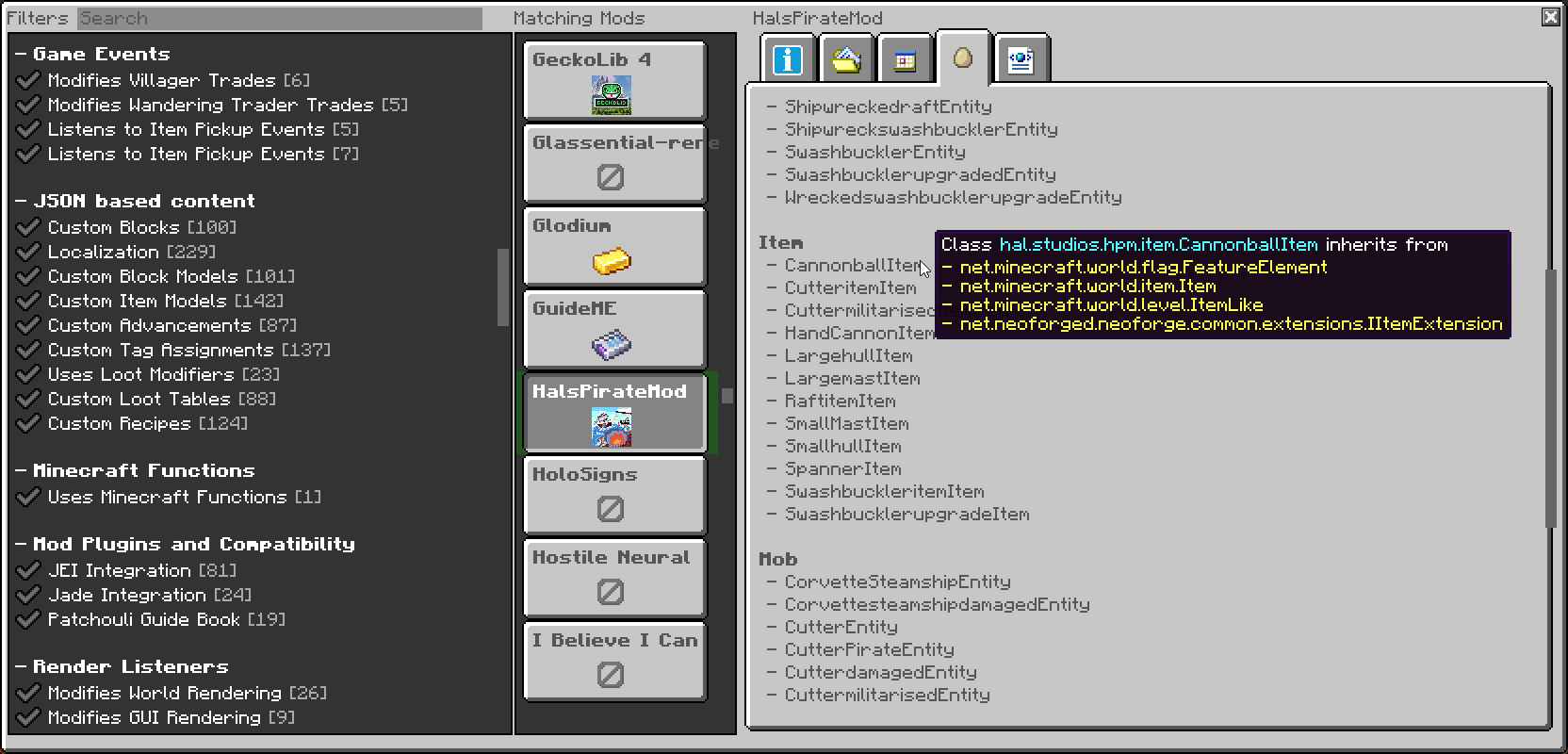1568x754 pixels.
Task: Collapse the JSON based content section
Action: [x=21, y=202]
